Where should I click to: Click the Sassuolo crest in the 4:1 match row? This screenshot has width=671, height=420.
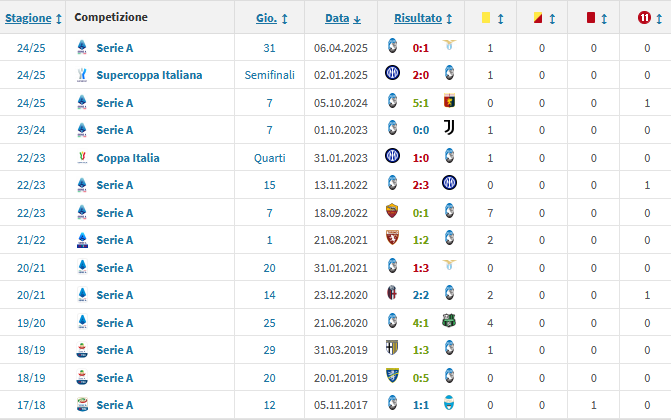tap(448, 322)
